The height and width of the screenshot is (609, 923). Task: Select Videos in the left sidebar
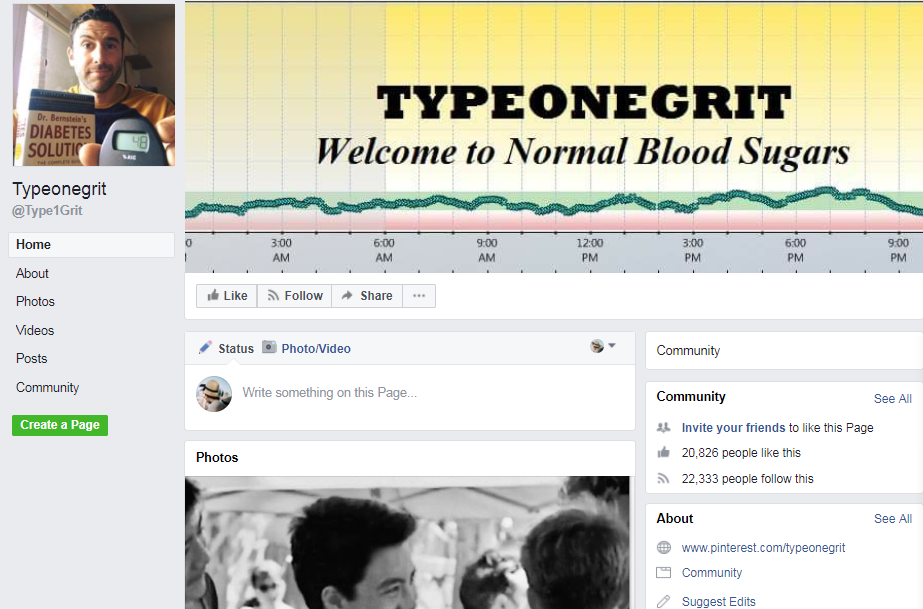tap(35, 331)
